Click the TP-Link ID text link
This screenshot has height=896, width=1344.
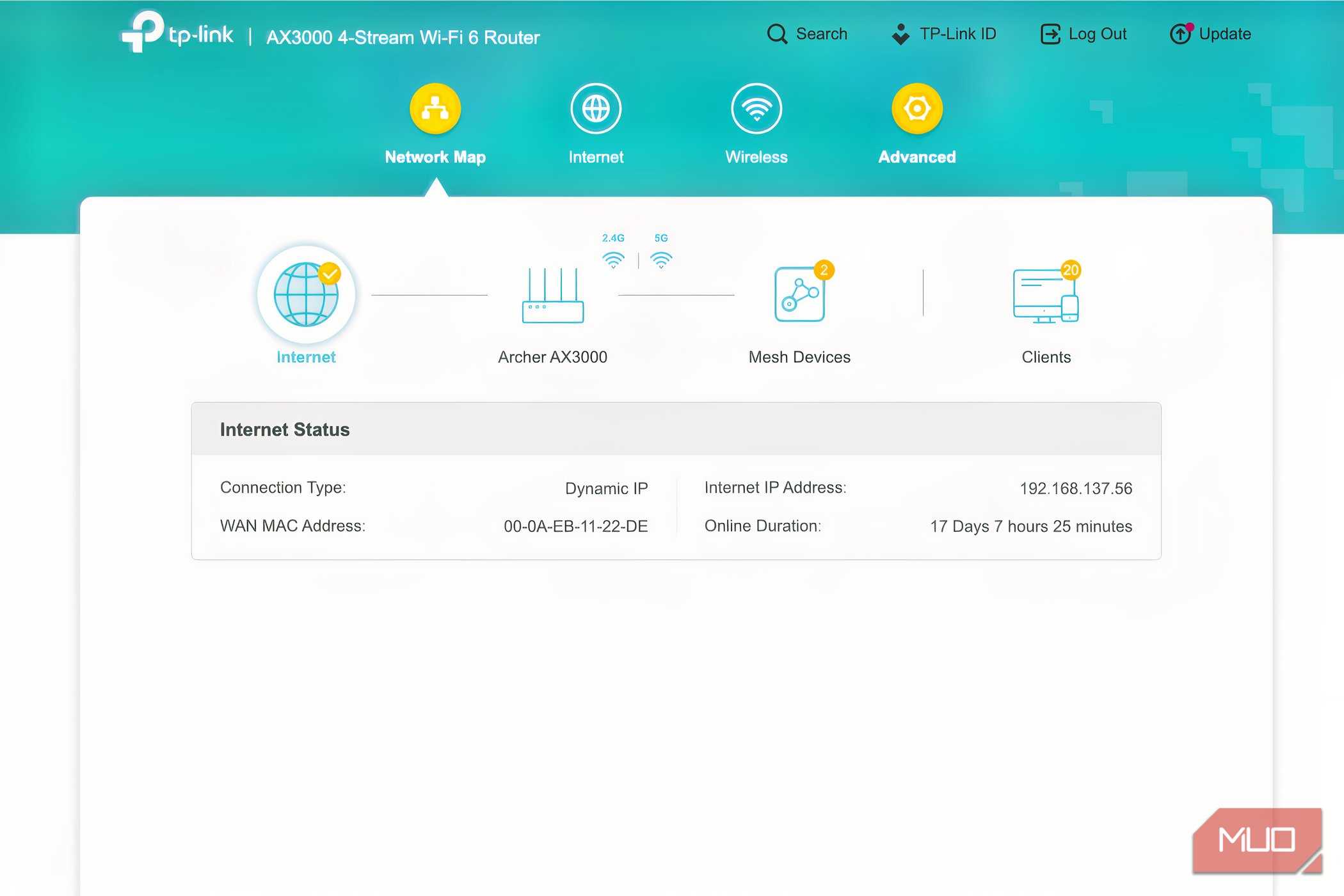958,34
